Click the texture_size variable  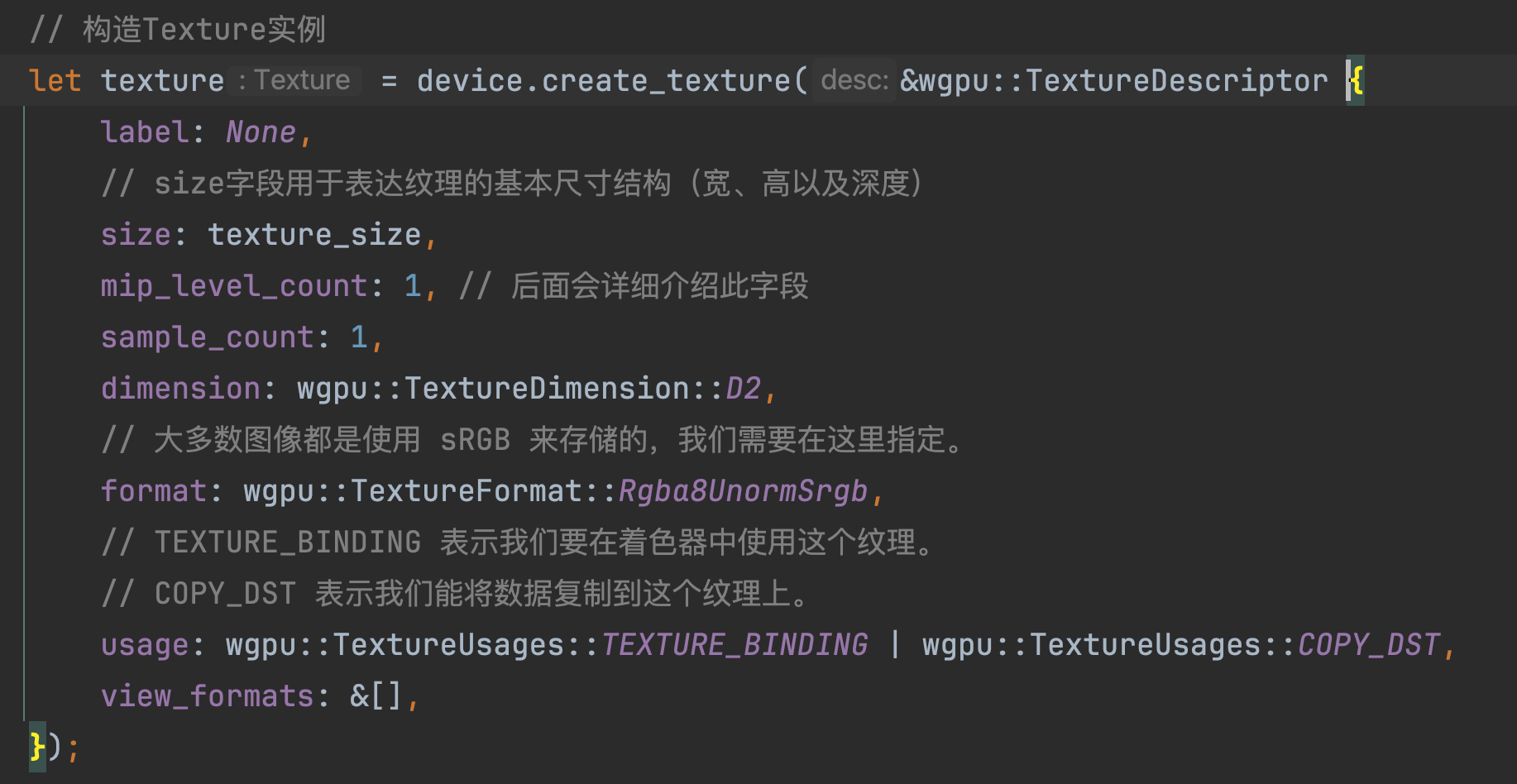pyautogui.click(x=314, y=235)
